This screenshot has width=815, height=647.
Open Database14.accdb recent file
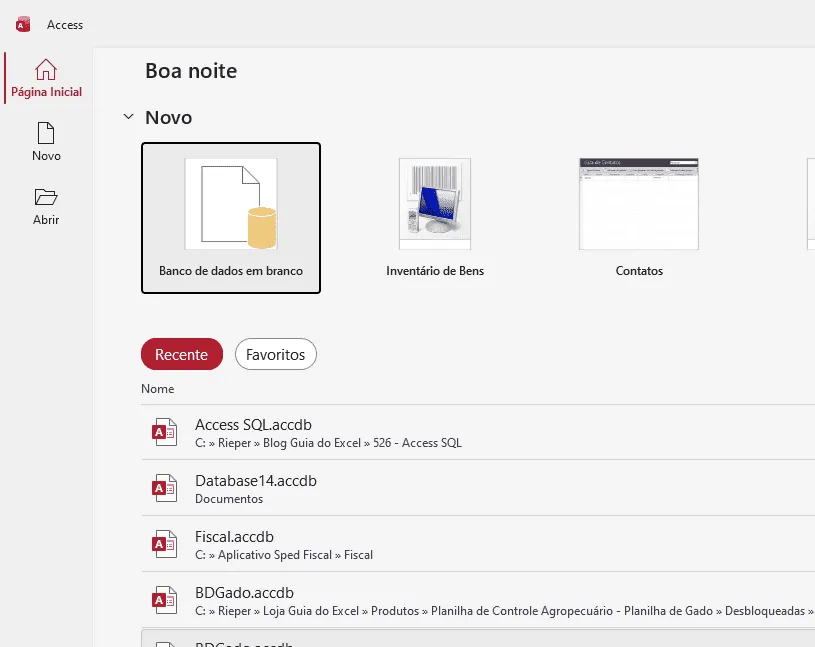(x=478, y=488)
